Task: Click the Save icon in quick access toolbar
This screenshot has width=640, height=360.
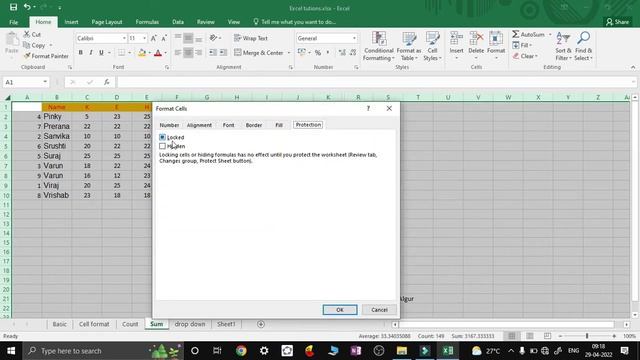Action: [x=13, y=7]
